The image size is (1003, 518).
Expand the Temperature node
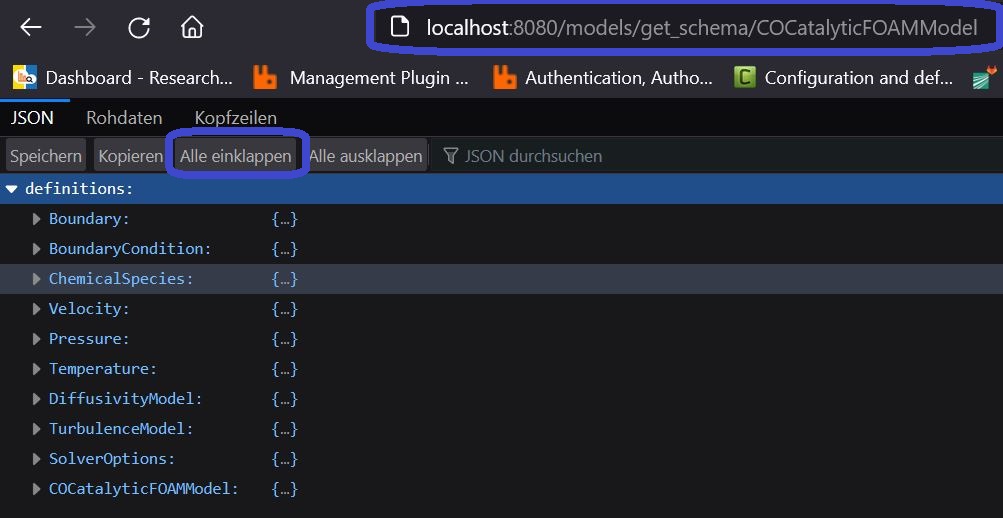36,369
